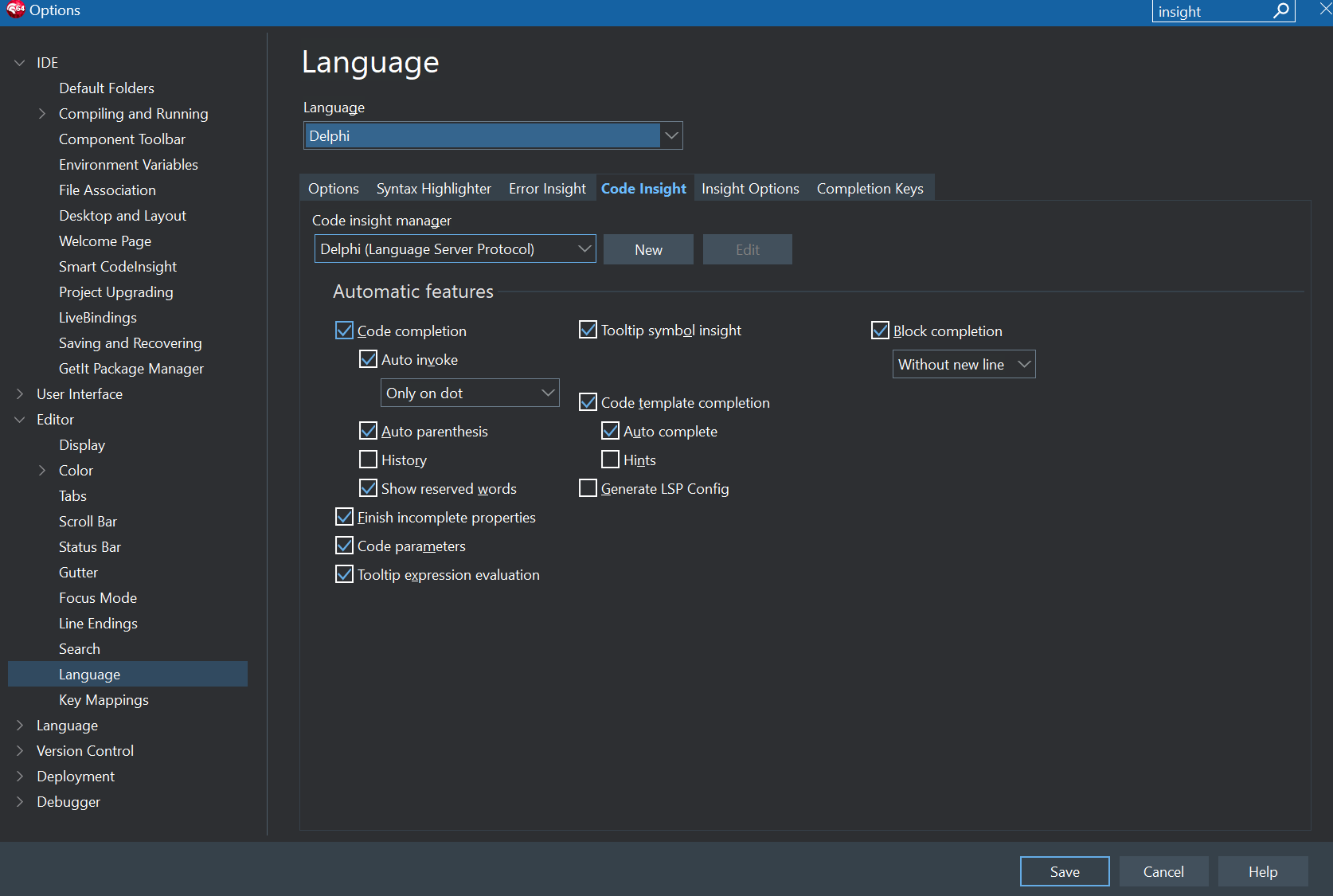The width and height of the screenshot is (1333, 896).
Task: Select the Code Insight tab
Action: click(643, 189)
